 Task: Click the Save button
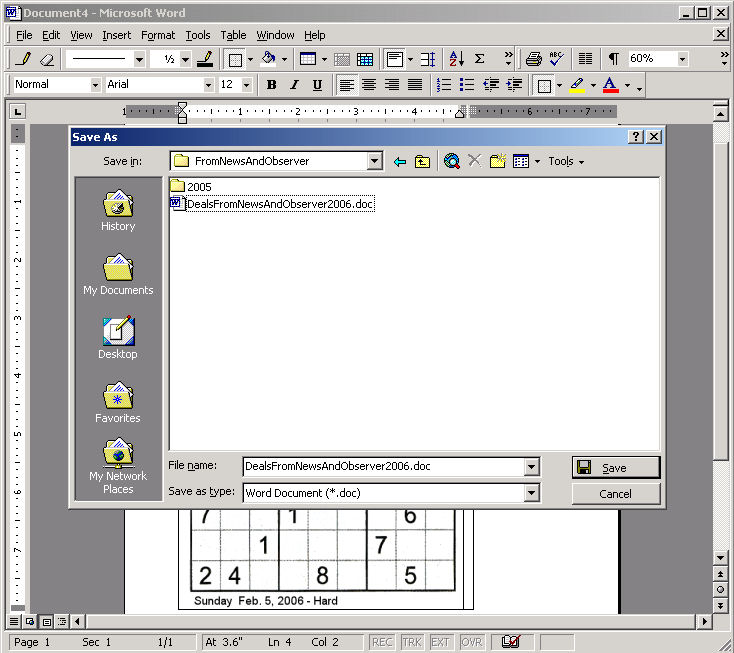[x=616, y=467]
